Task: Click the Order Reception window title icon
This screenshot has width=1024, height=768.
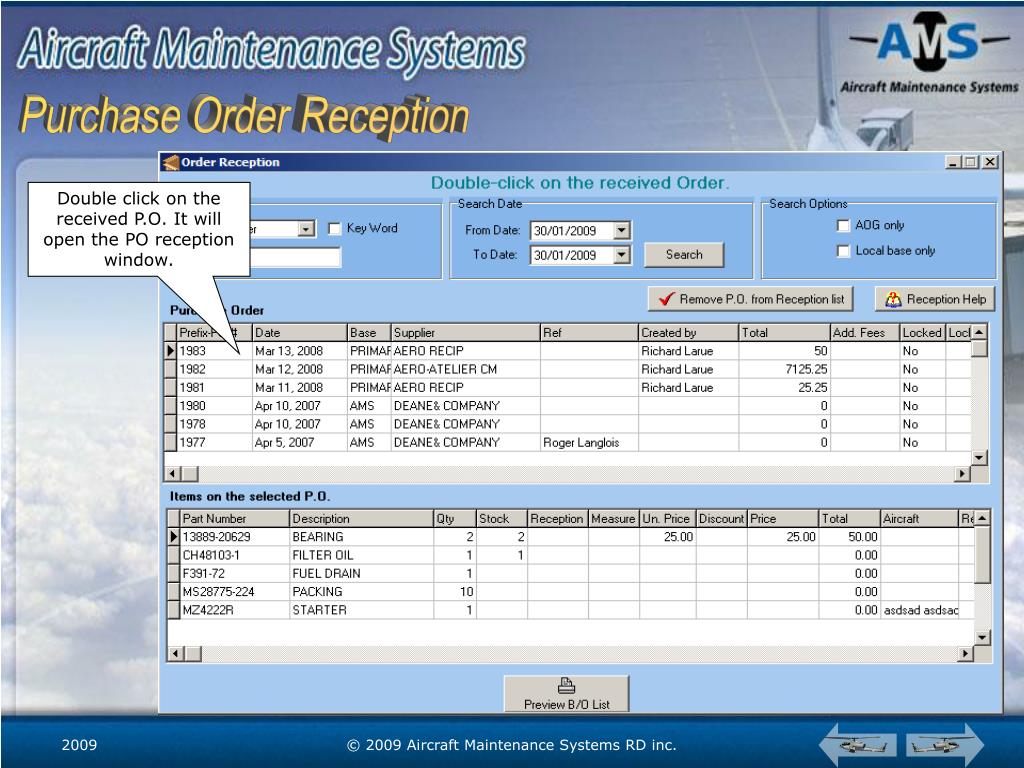Action: (170, 162)
